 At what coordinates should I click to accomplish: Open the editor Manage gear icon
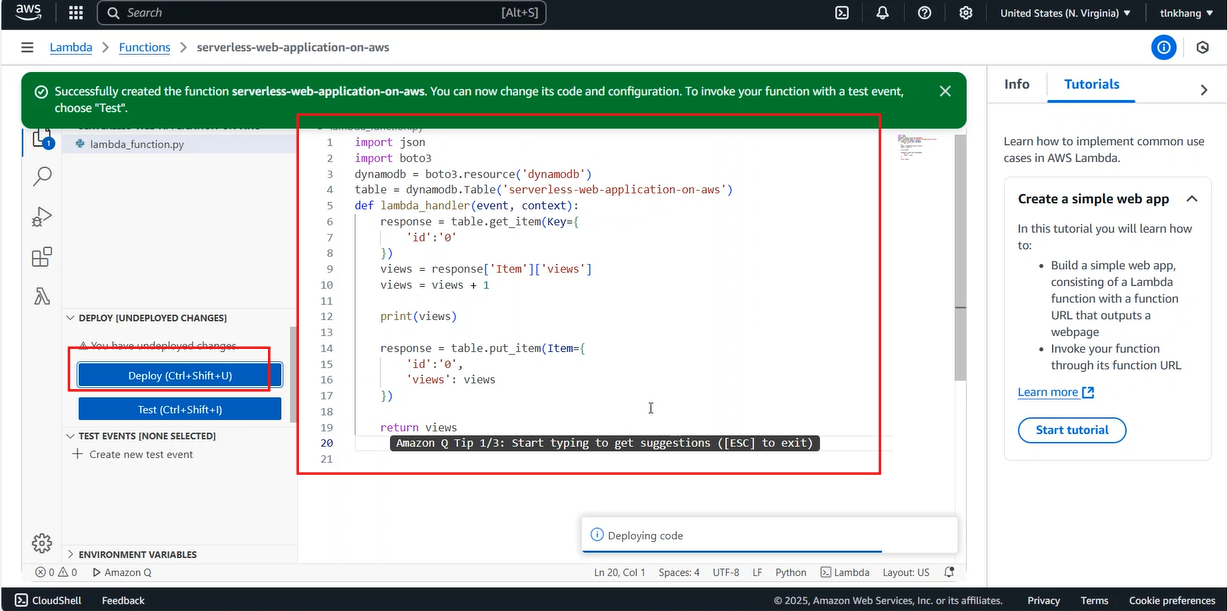tap(42, 543)
